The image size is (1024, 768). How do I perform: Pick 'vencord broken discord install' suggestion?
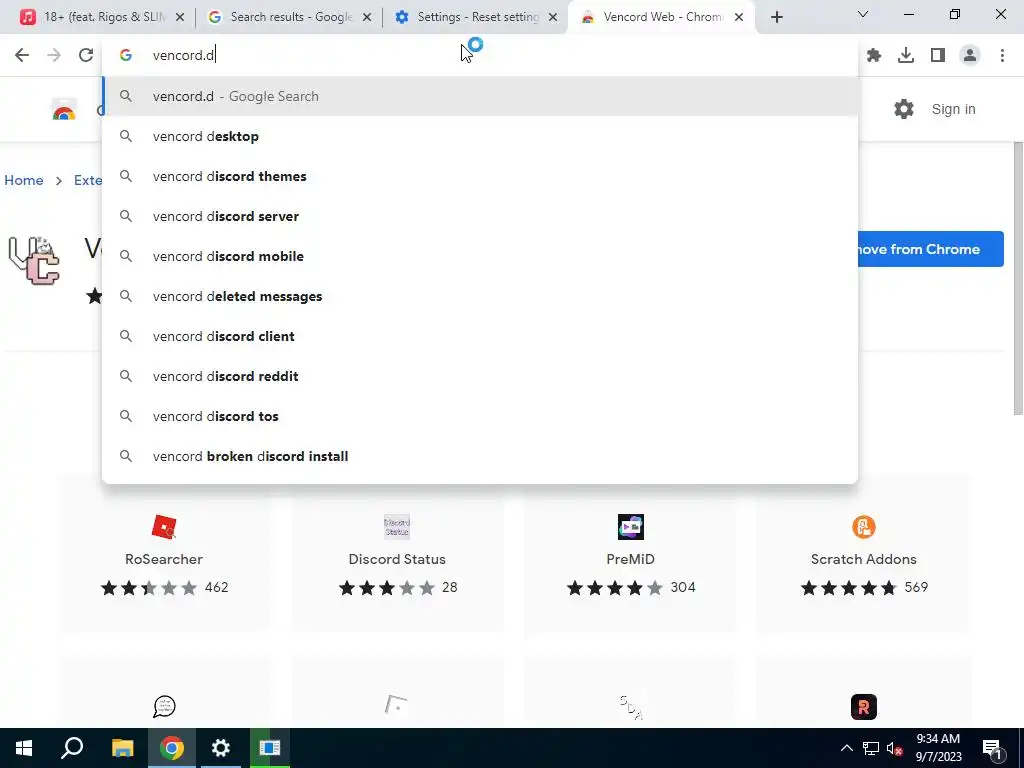(x=480, y=456)
